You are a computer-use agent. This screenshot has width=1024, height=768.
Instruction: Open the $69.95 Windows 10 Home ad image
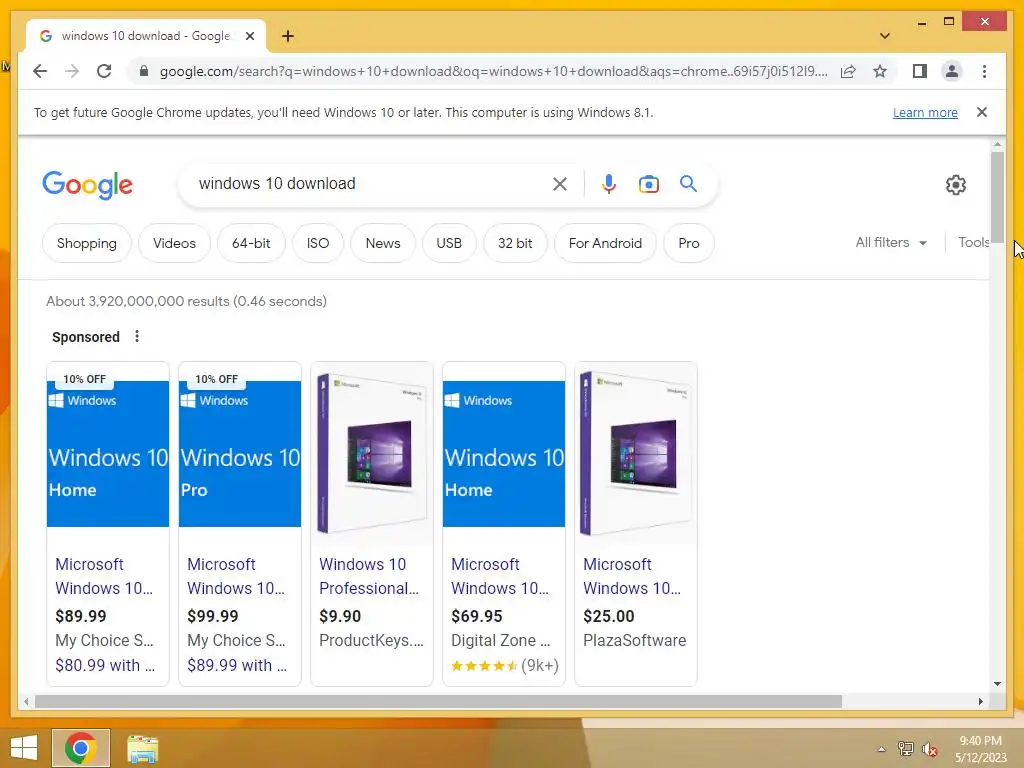click(504, 454)
